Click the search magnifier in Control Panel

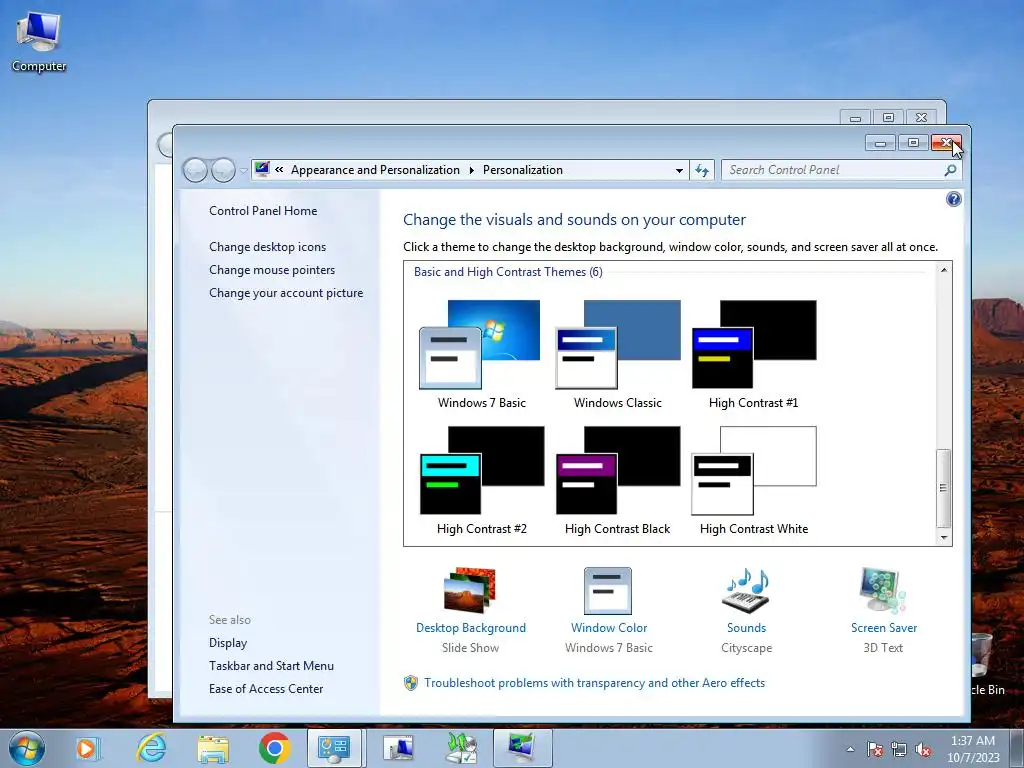(x=950, y=170)
